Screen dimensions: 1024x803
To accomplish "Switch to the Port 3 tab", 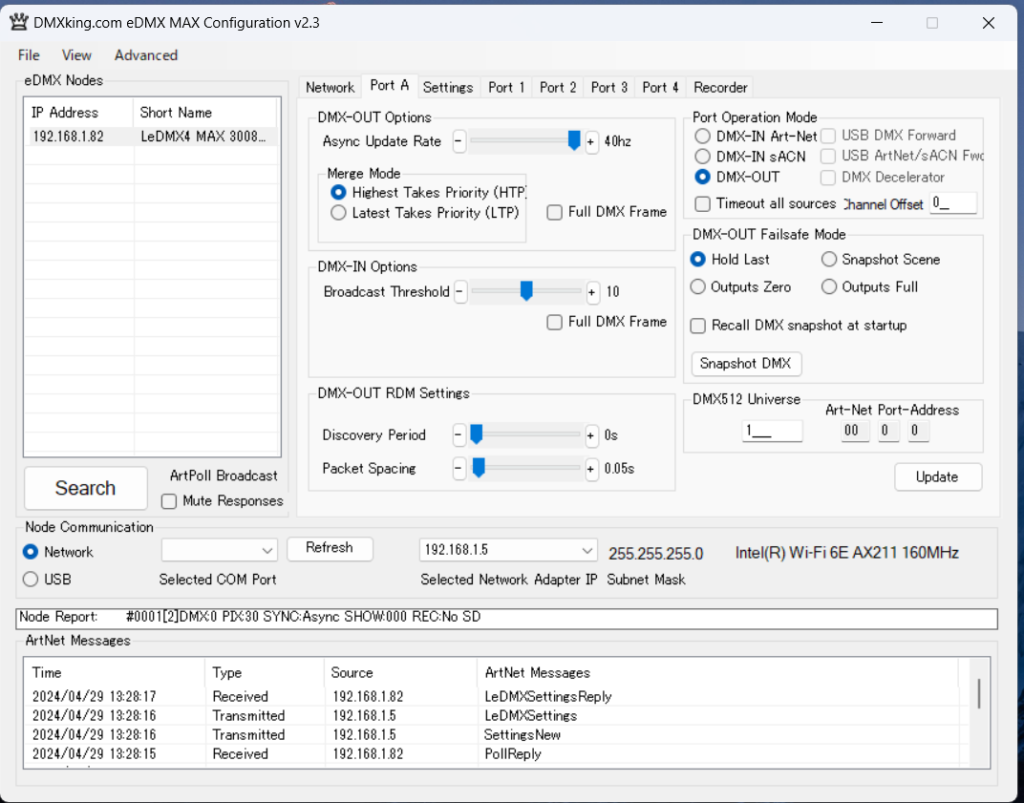I will point(609,87).
